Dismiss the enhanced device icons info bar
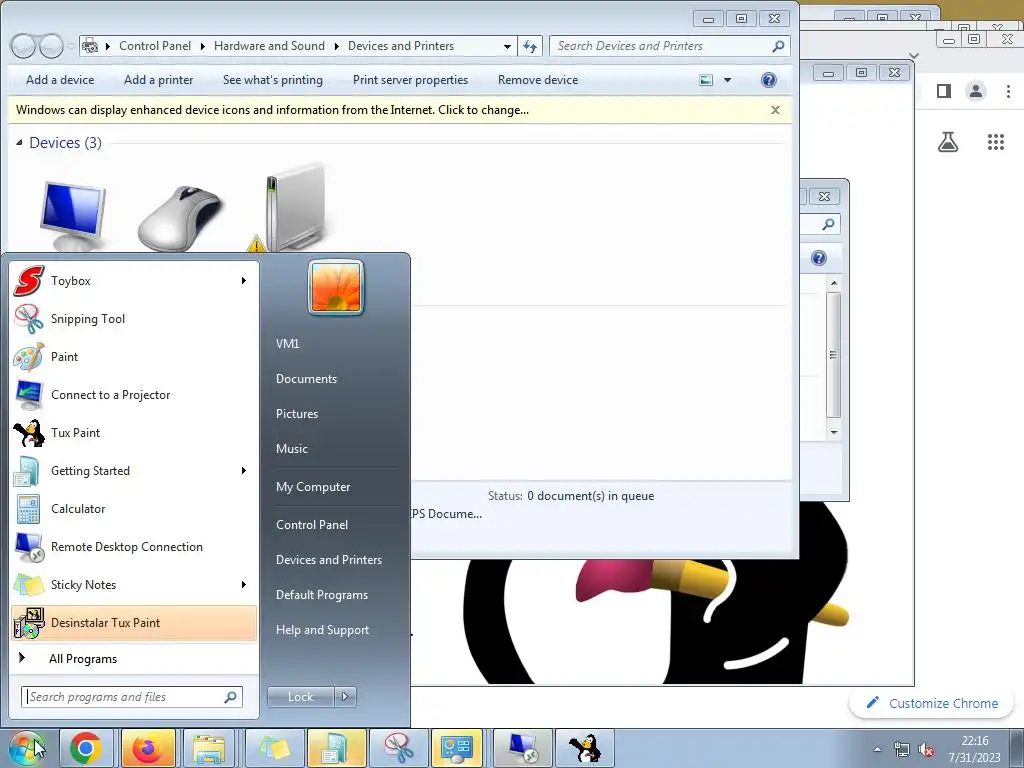This screenshot has height=768, width=1024. click(775, 110)
